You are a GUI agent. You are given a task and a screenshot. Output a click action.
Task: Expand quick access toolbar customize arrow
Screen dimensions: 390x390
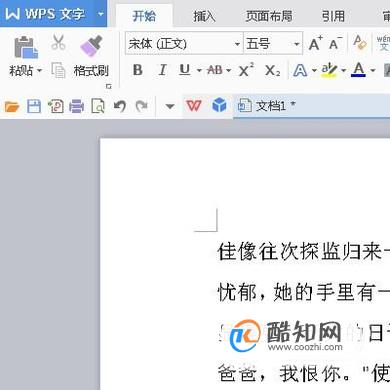(170, 107)
